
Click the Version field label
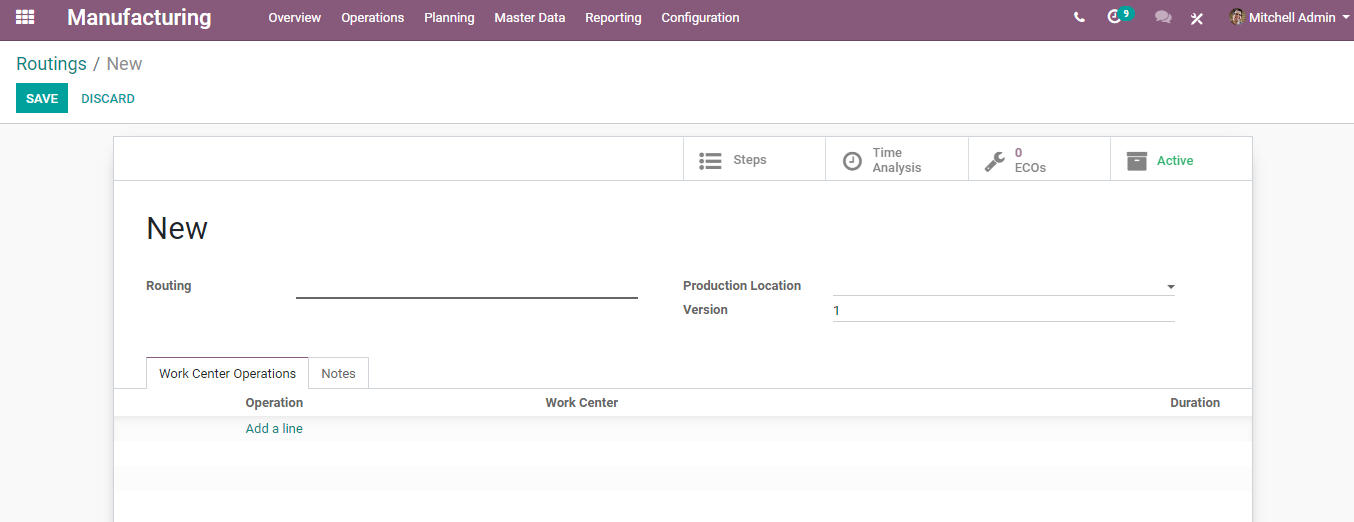(705, 309)
